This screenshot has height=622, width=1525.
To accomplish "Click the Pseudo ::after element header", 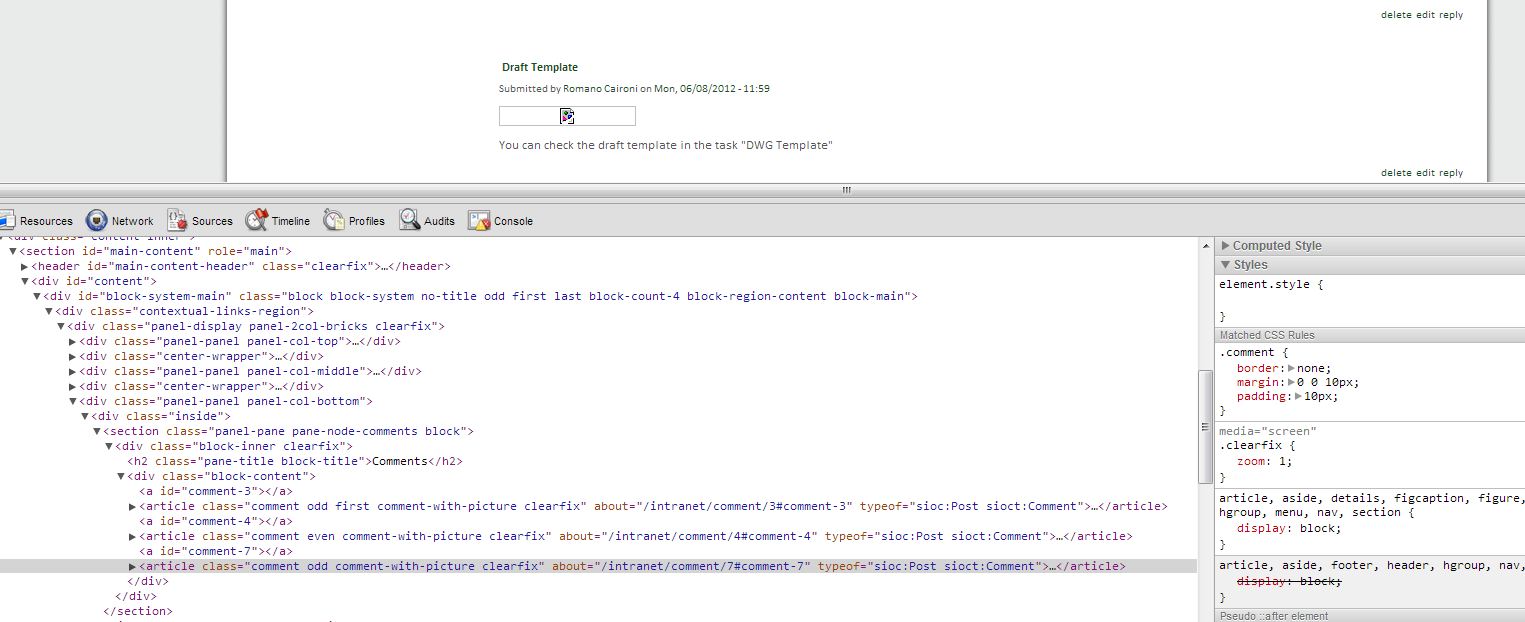I will (1370, 616).
